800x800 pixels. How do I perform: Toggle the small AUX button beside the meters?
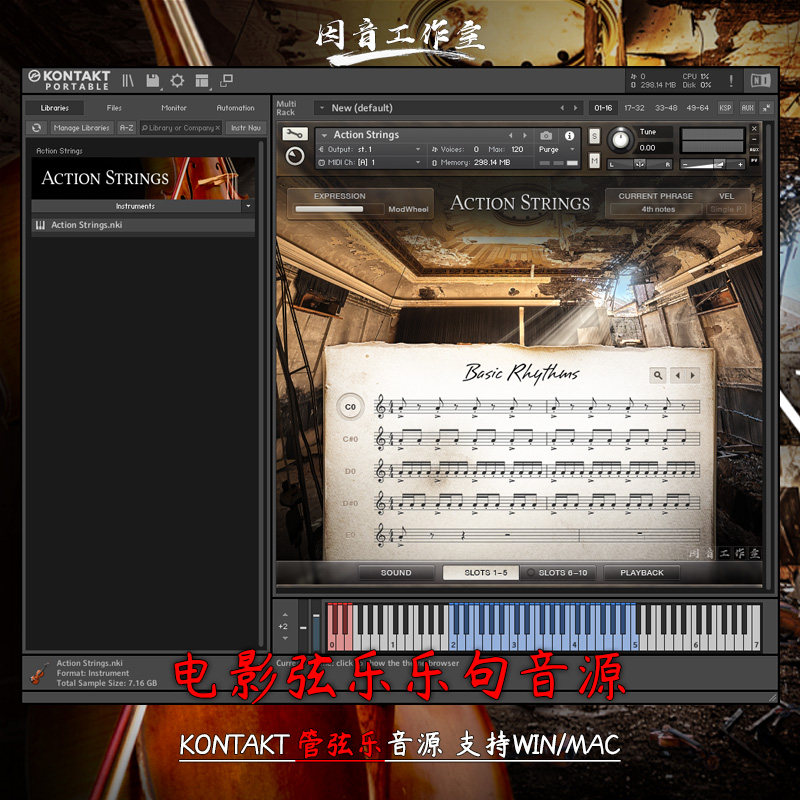(x=754, y=149)
